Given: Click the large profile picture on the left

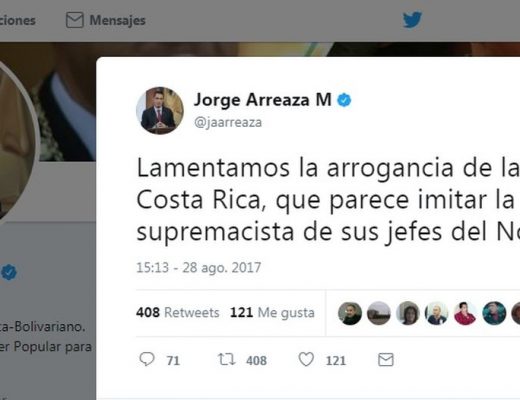Looking at the screenshot, I should 13,138.
